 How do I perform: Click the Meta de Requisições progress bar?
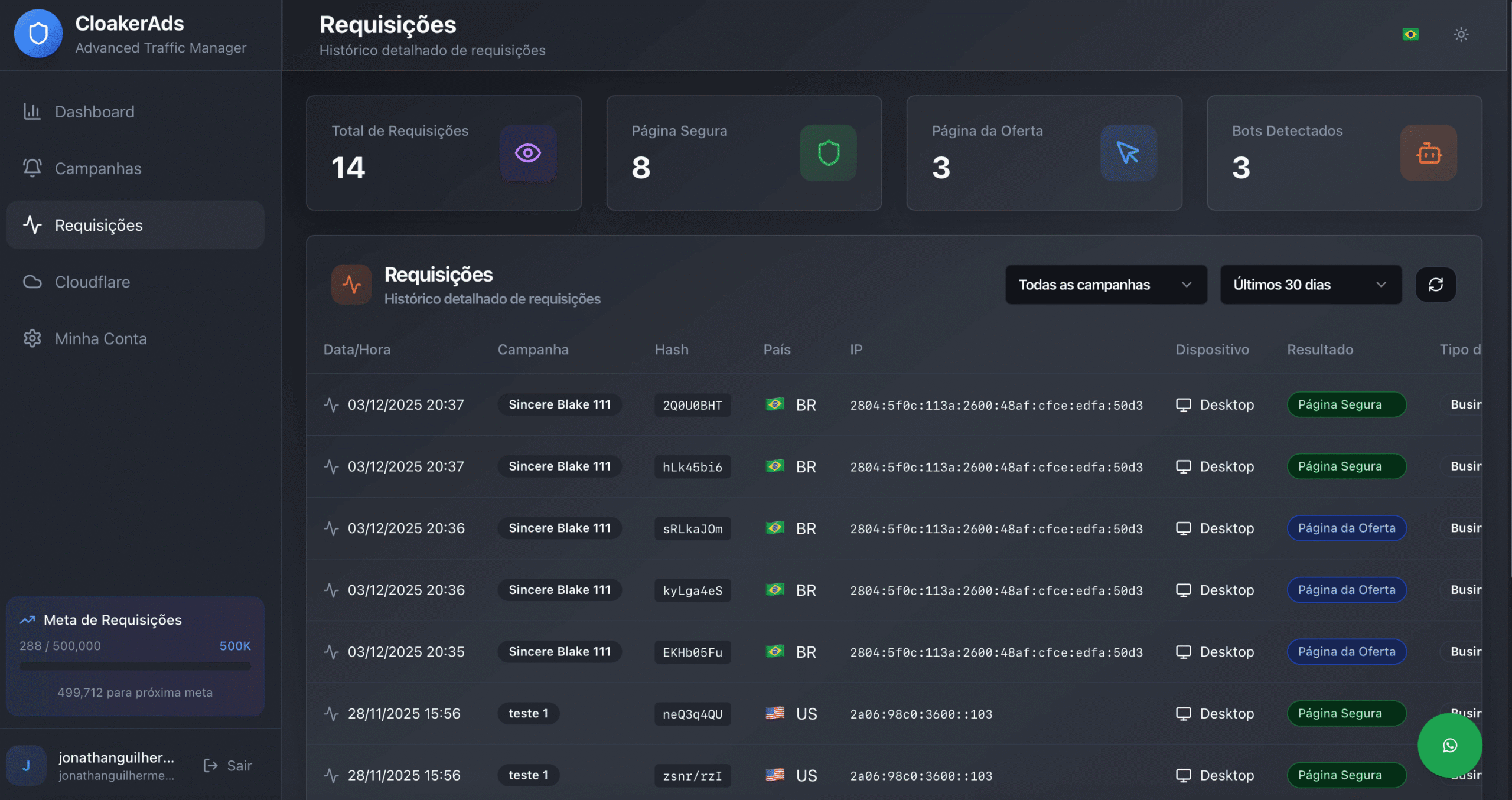click(x=135, y=666)
